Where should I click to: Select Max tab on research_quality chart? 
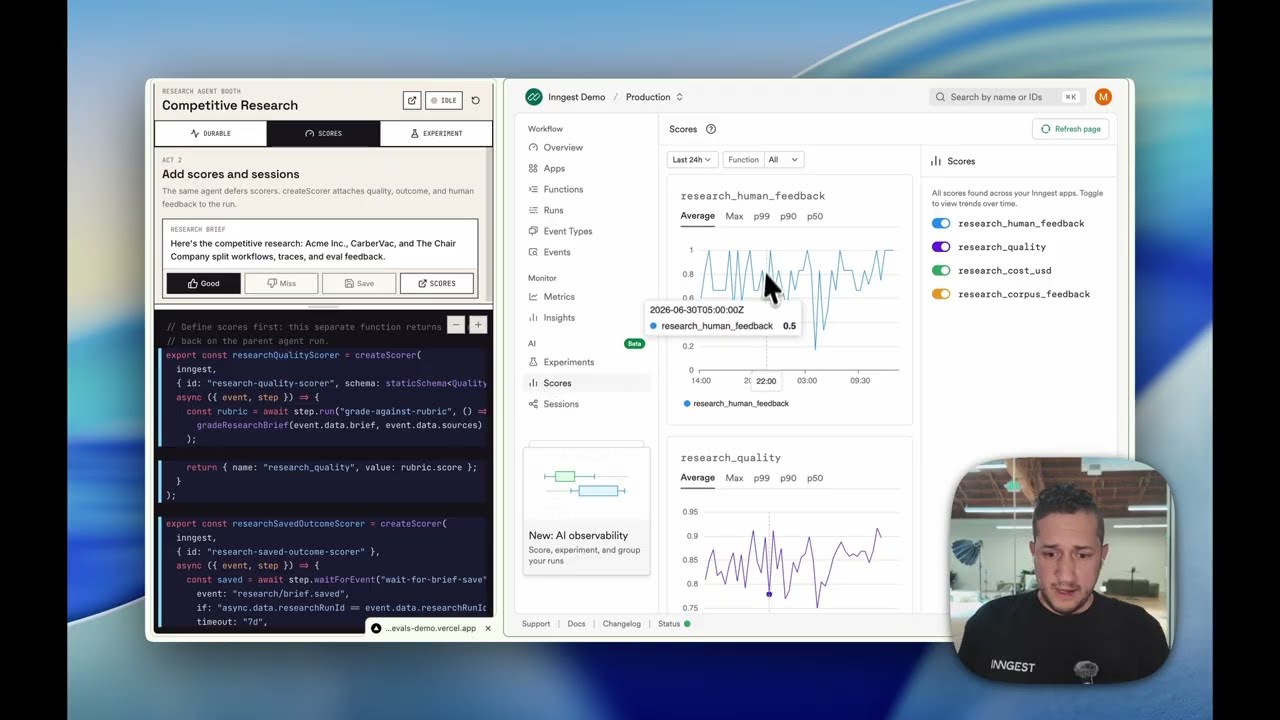click(734, 478)
